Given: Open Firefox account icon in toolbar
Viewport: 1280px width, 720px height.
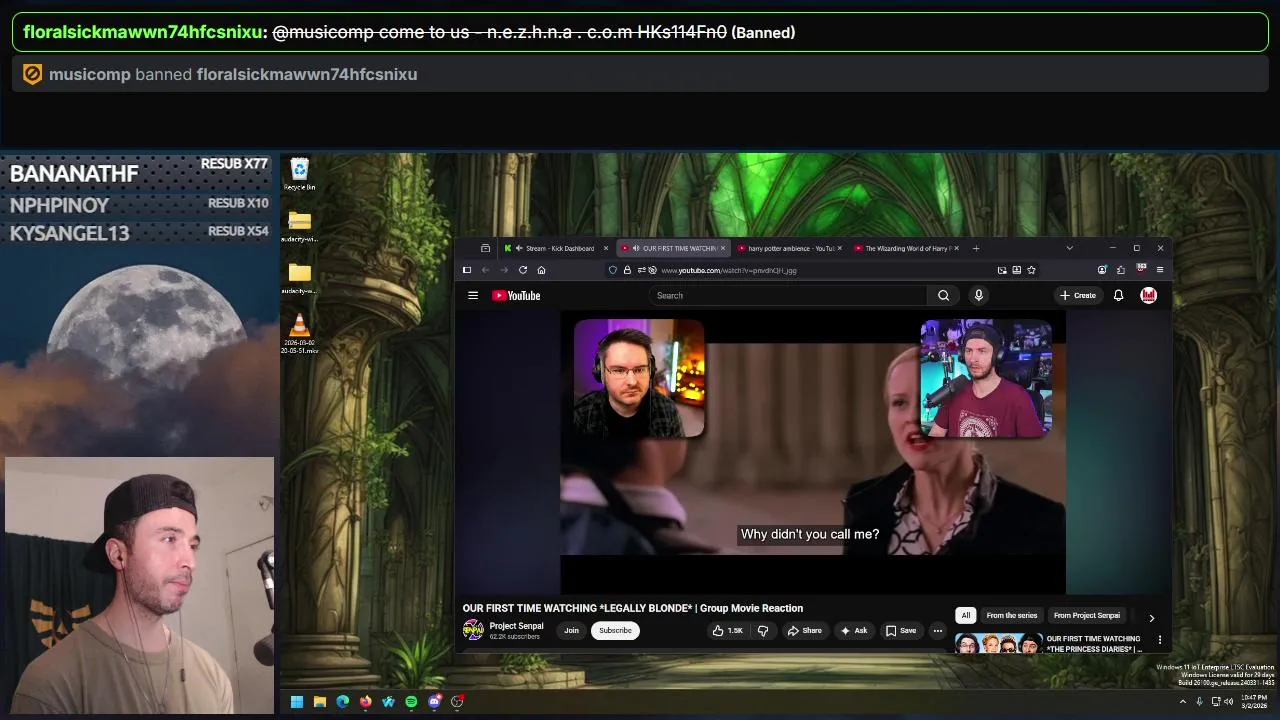Looking at the screenshot, I should 1102,270.
